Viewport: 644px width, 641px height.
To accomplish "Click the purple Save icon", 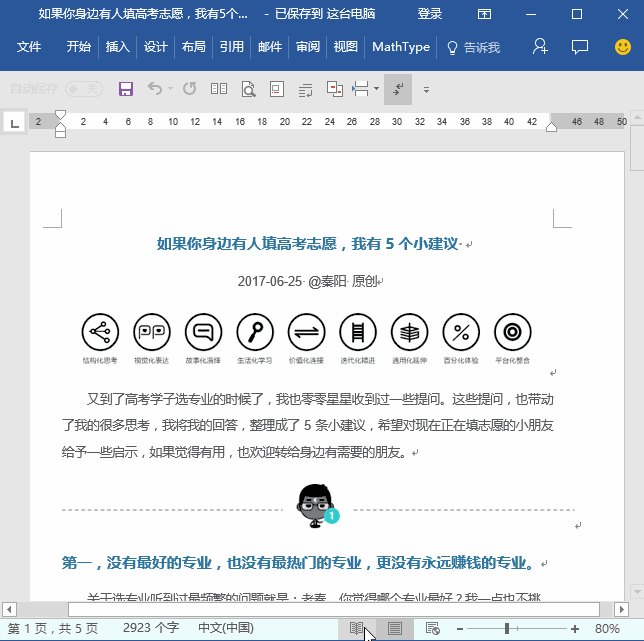I will [126, 89].
